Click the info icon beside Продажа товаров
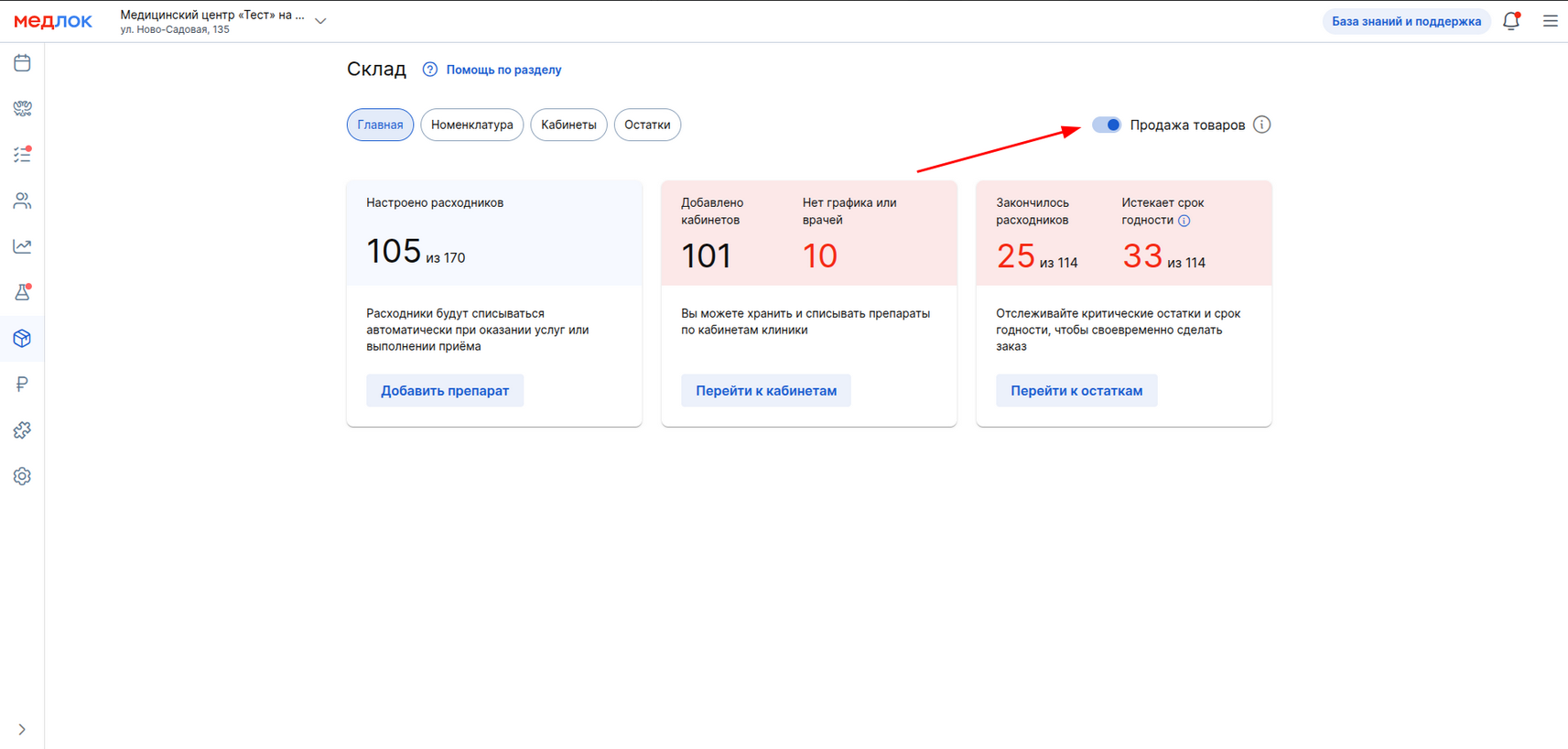The image size is (1568, 749). coord(1262,125)
